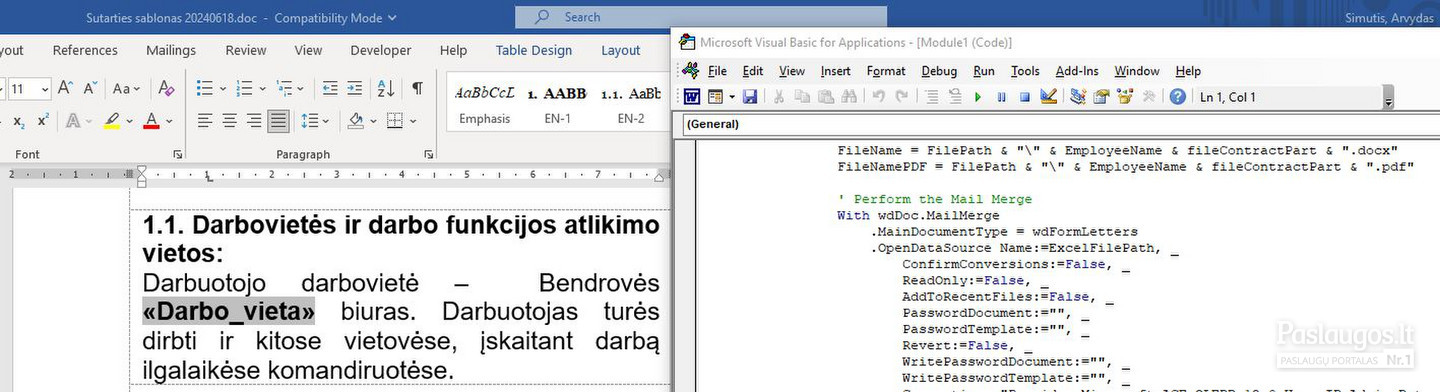
Task: Click the Break pause icon in VBA toolbar
Action: (1001, 97)
